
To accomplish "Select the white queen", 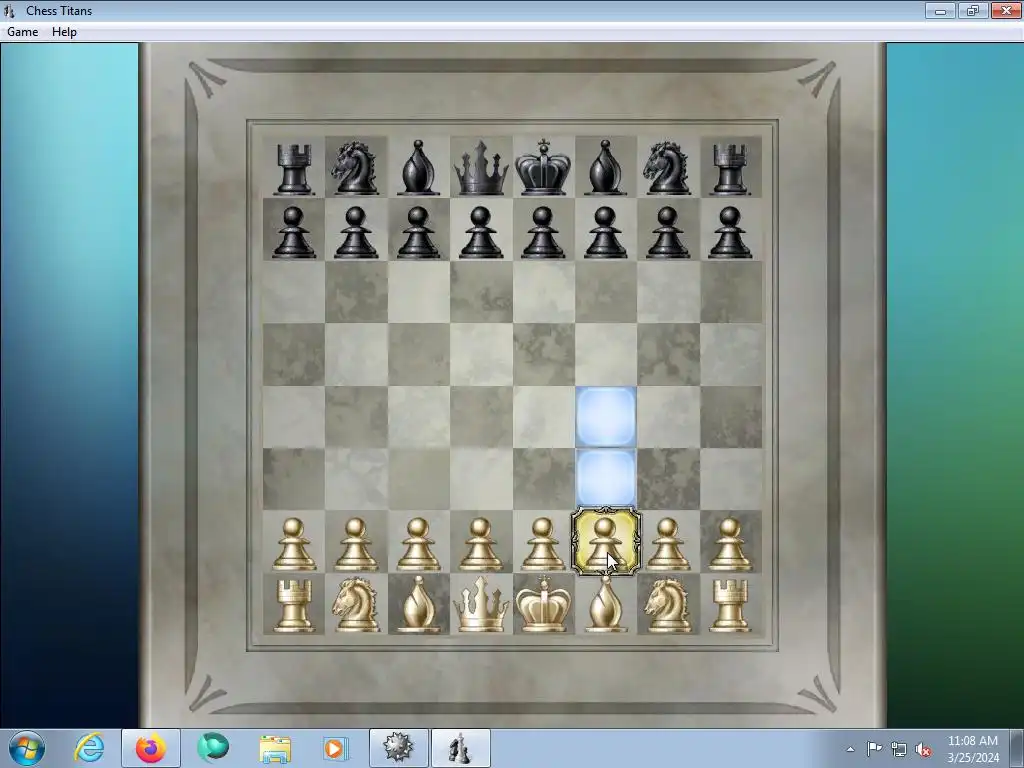I will (481, 604).
